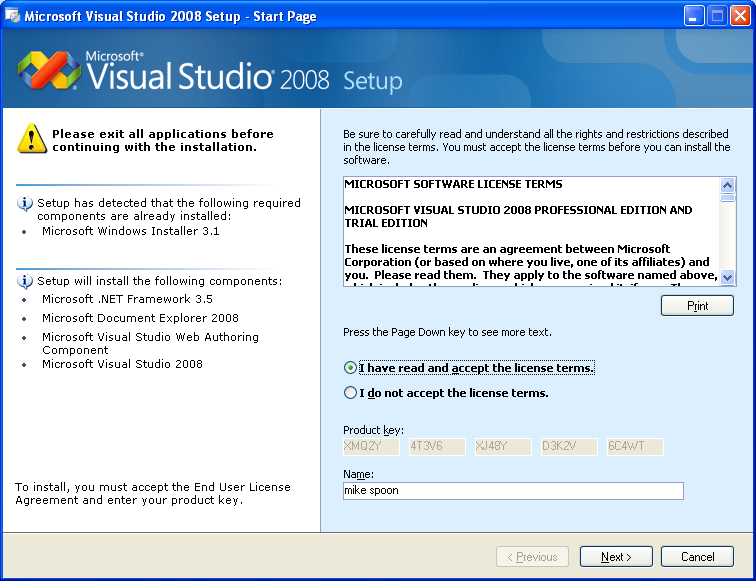Image resolution: width=756 pixels, height=581 pixels.
Task: Click the info icon beside 'Setup will install'
Action: click(25, 281)
